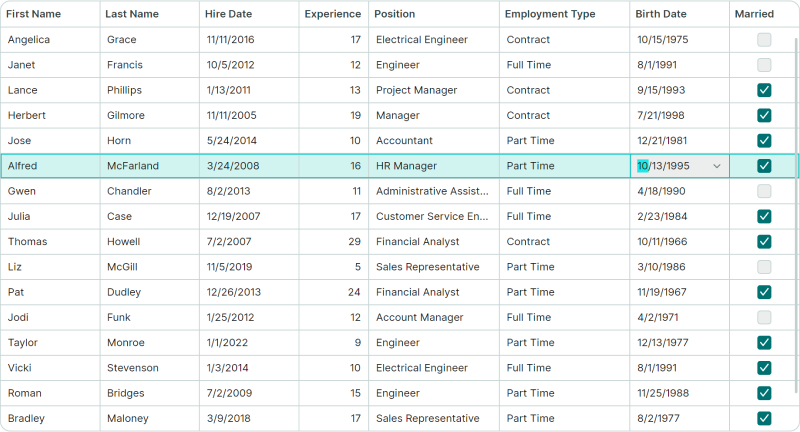Select the Experience cell for Pat Dudley
800x432 pixels.
click(x=334, y=292)
